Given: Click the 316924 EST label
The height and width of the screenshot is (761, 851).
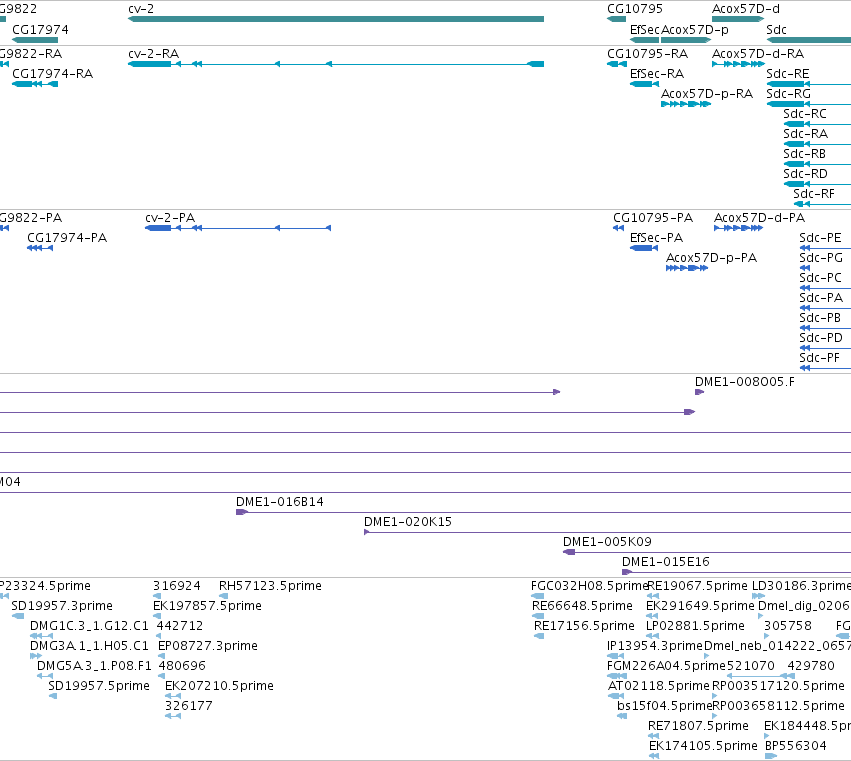Looking at the screenshot, I should (176, 586).
